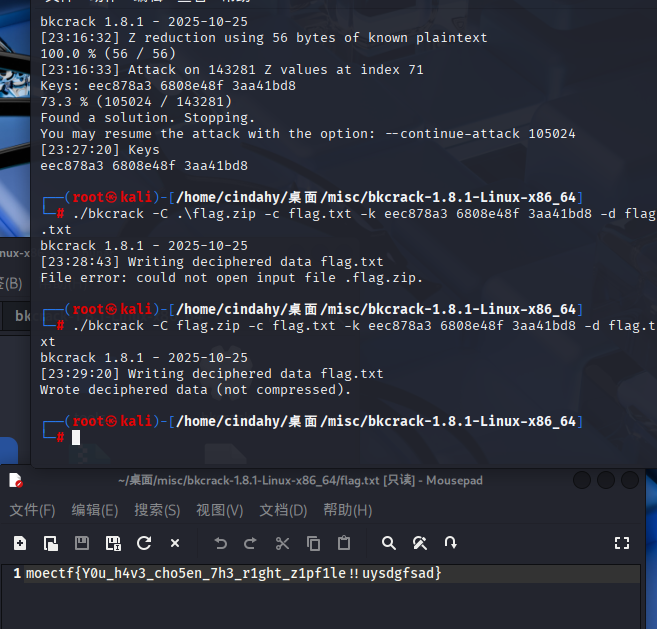Close the document with the X toolbar icon
The height and width of the screenshot is (629, 657).
tap(175, 543)
